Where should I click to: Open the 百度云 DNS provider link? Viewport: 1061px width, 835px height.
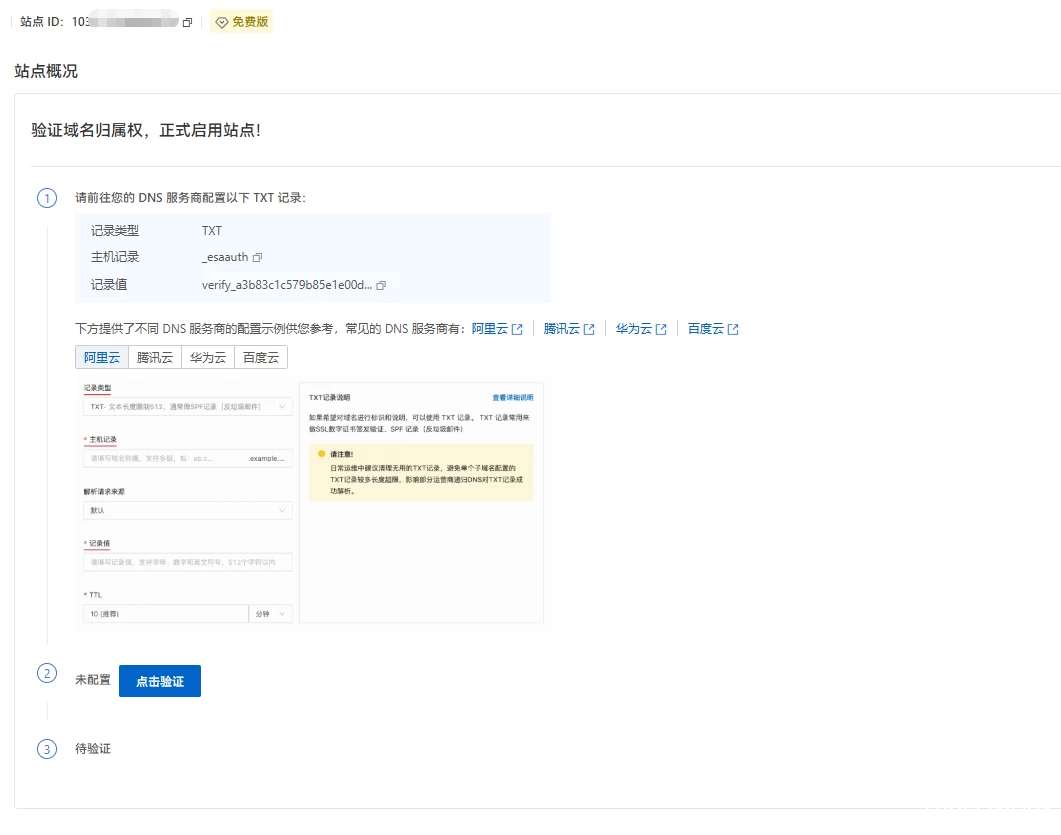point(705,329)
